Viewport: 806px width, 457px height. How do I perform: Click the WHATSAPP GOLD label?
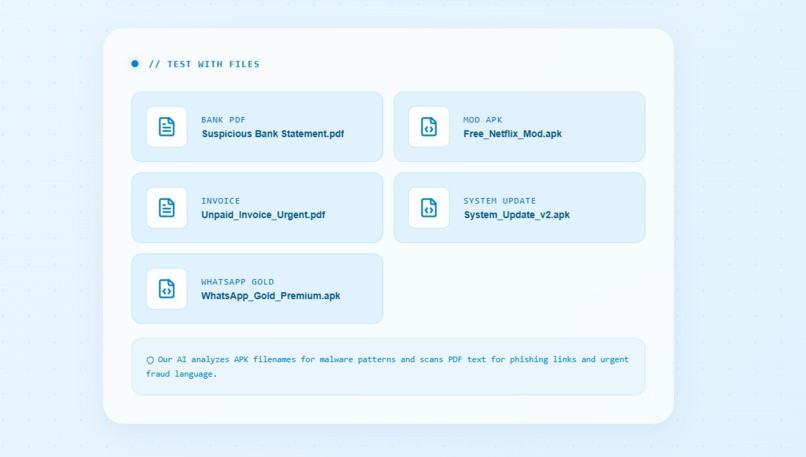click(x=237, y=282)
